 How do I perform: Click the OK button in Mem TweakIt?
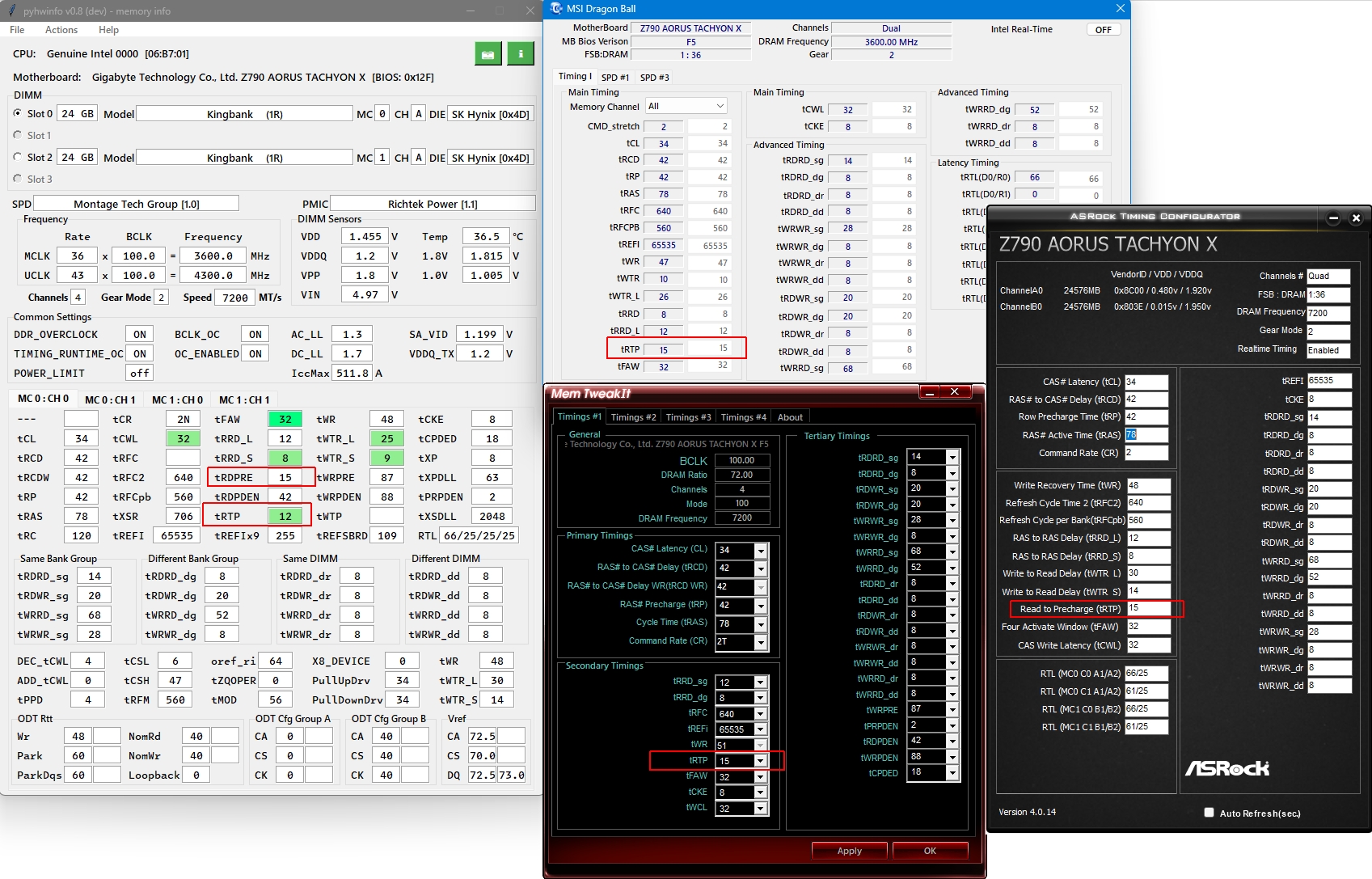[x=930, y=851]
